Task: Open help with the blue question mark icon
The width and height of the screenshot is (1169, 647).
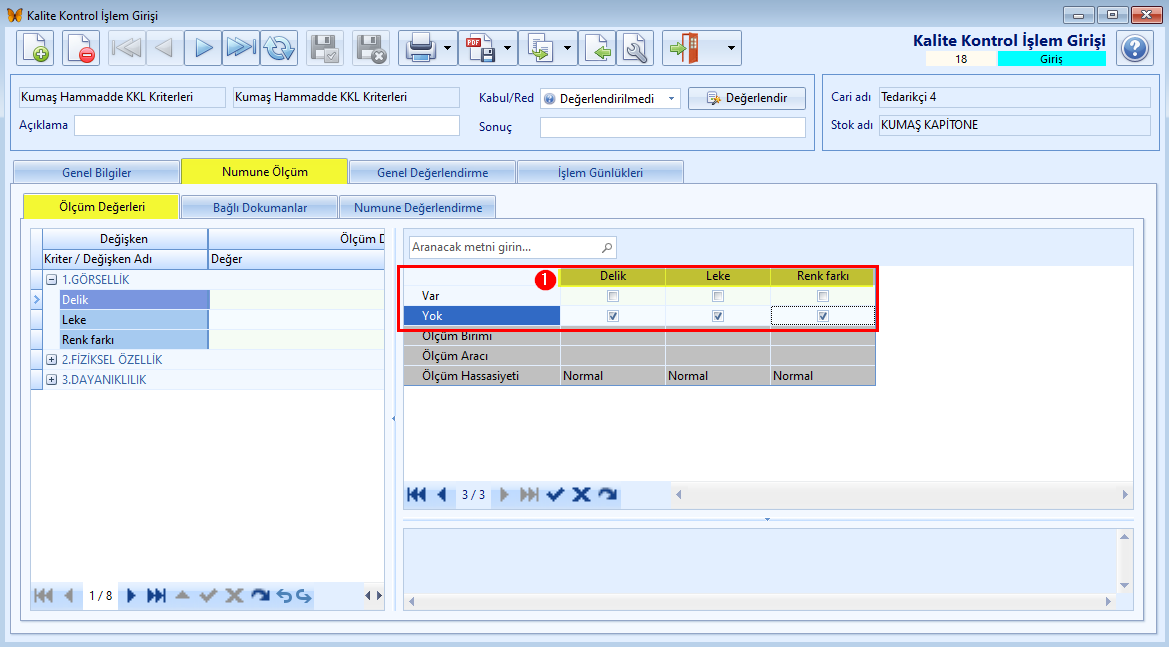Action: pos(1135,48)
